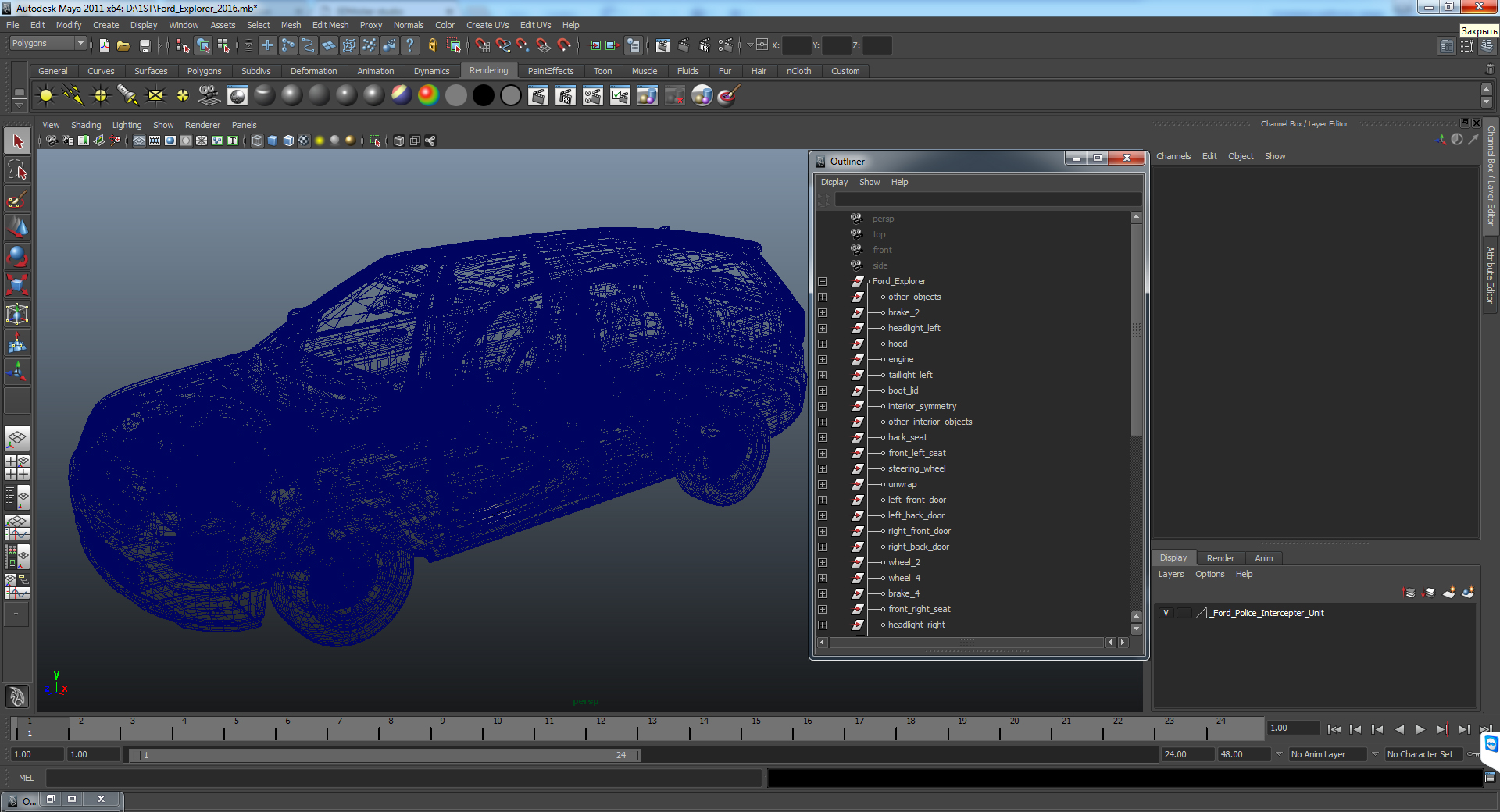
Task: Open 3D Paint tool on shelf
Action: (x=728, y=95)
